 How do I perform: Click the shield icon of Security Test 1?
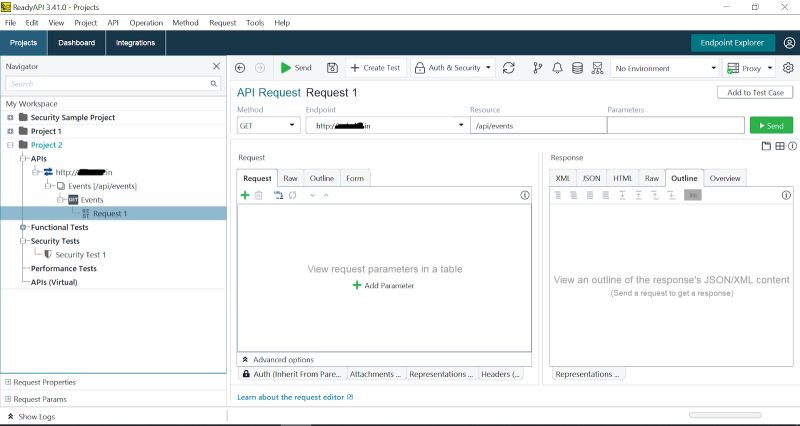[48, 254]
